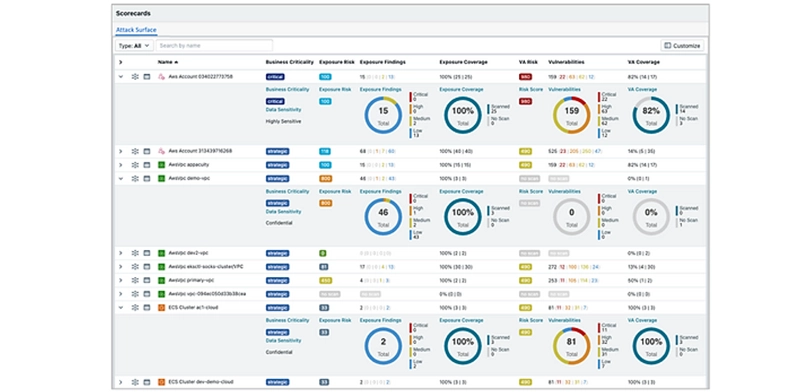Image resolution: width=800 pixels, height=392 pixels.
Task: Click the orange ECS Cluster a(1-cloud icon
Action: coord(161,307)
